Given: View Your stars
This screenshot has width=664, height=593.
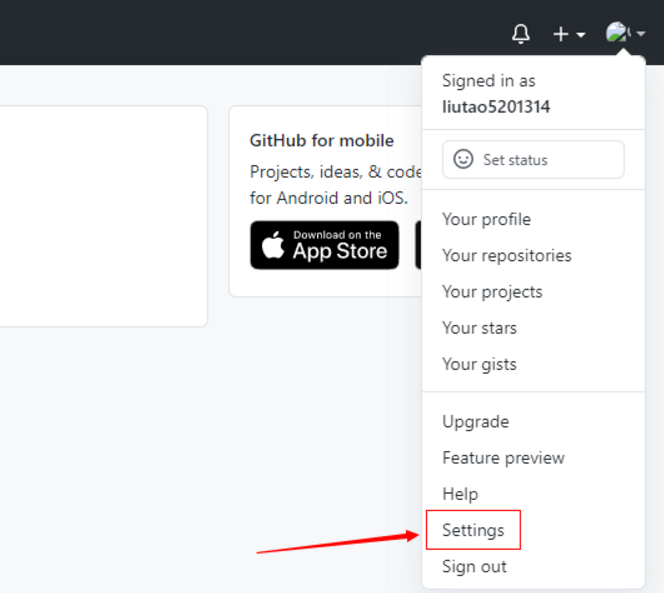Looking at the screenshot, I should coord(479,327).
